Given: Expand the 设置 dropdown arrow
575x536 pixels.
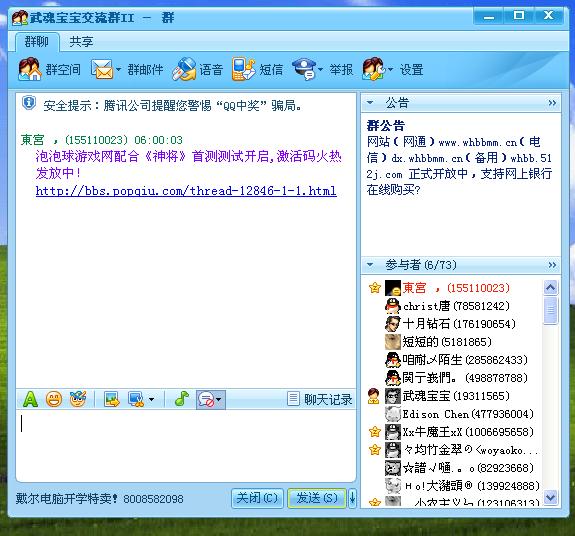Looking at the screenshot, I should coord(390,69).
